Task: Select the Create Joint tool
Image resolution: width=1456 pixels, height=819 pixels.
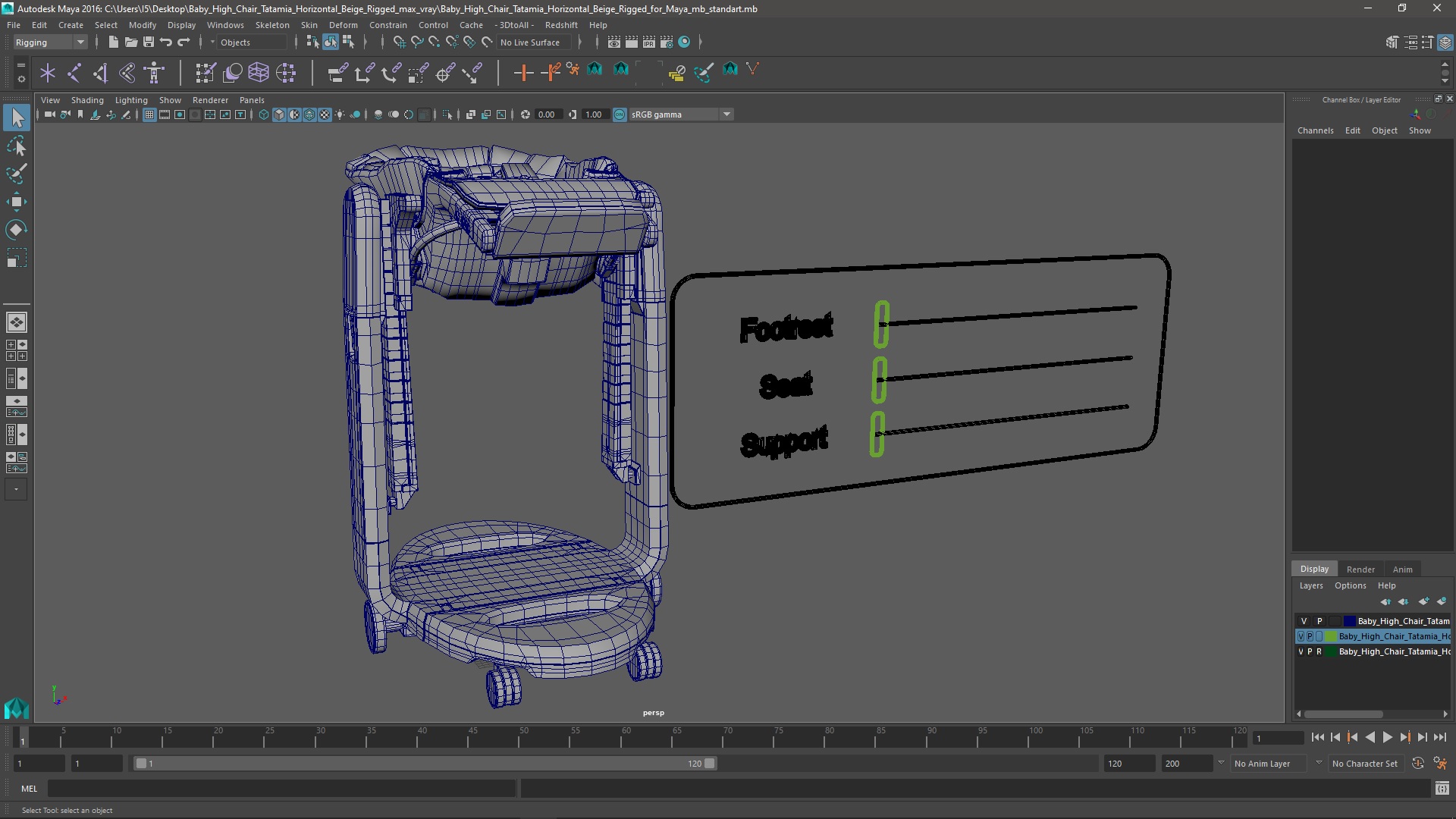Action: (x=74, y=73)
